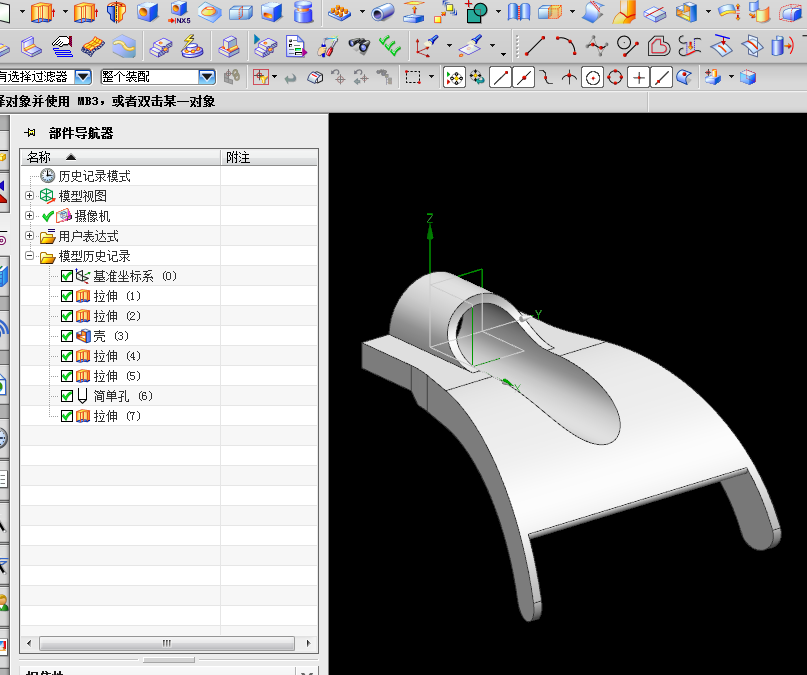Click the navigator horizontal scrollbar thumb
This screenshot has width=807, height=675.
pos(168,643)
